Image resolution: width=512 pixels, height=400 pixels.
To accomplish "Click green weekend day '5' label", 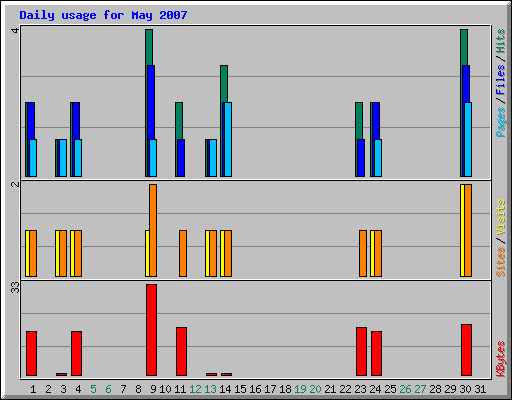I will click(x=93, y=389).
